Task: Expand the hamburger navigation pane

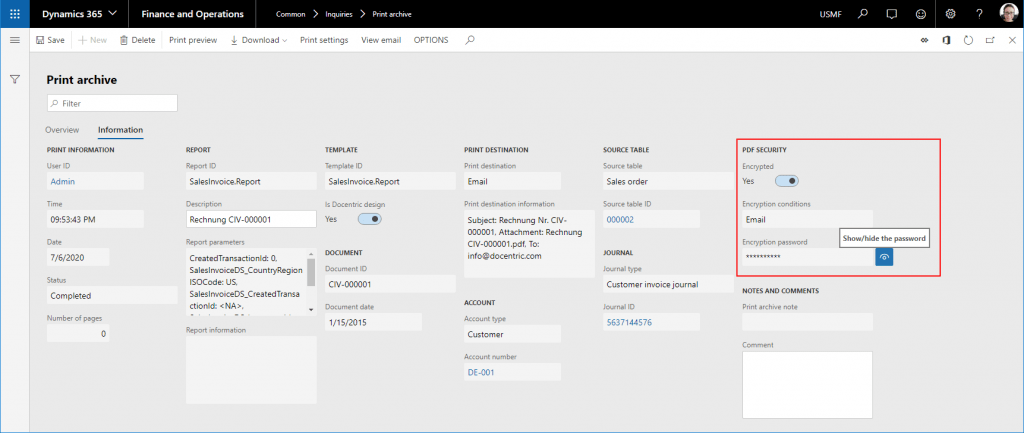Action: (15, 40)
